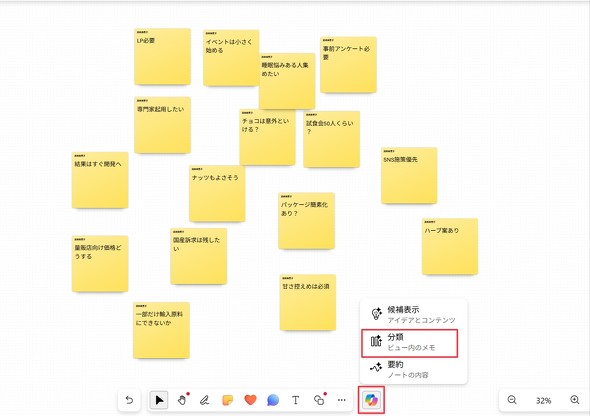The height and width of the screenshot is (416, 590).
Task: Select the arrow pointer tool
Action: point(159,400)
